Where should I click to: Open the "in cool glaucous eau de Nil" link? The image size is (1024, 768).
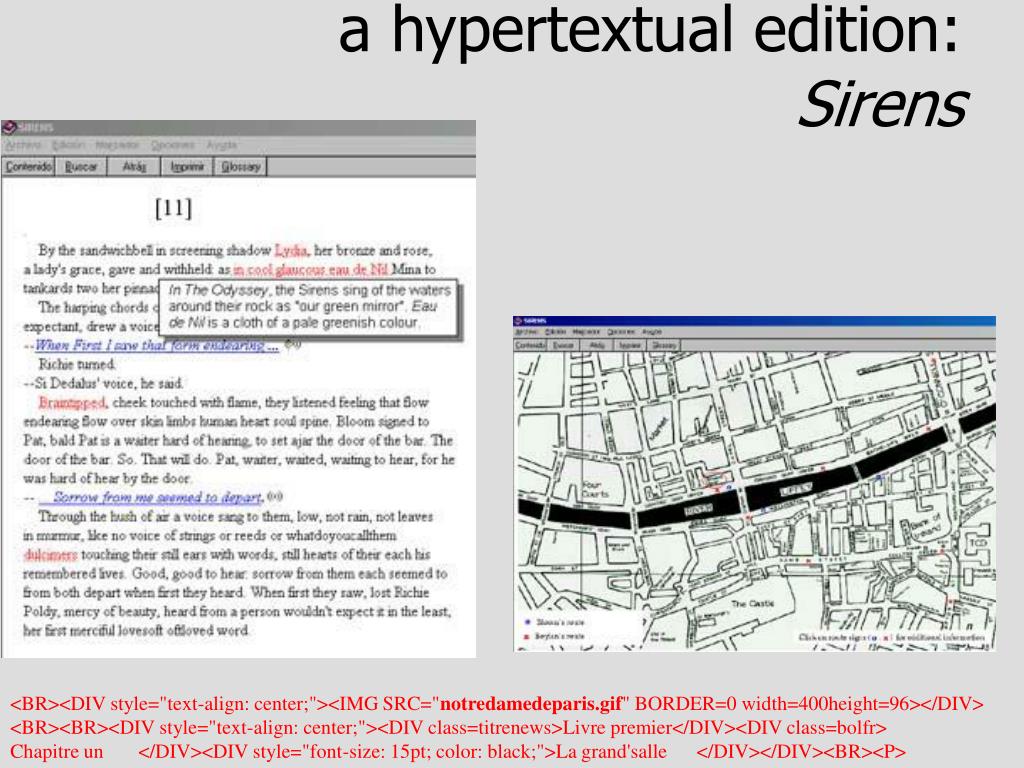tap(310, 269)
